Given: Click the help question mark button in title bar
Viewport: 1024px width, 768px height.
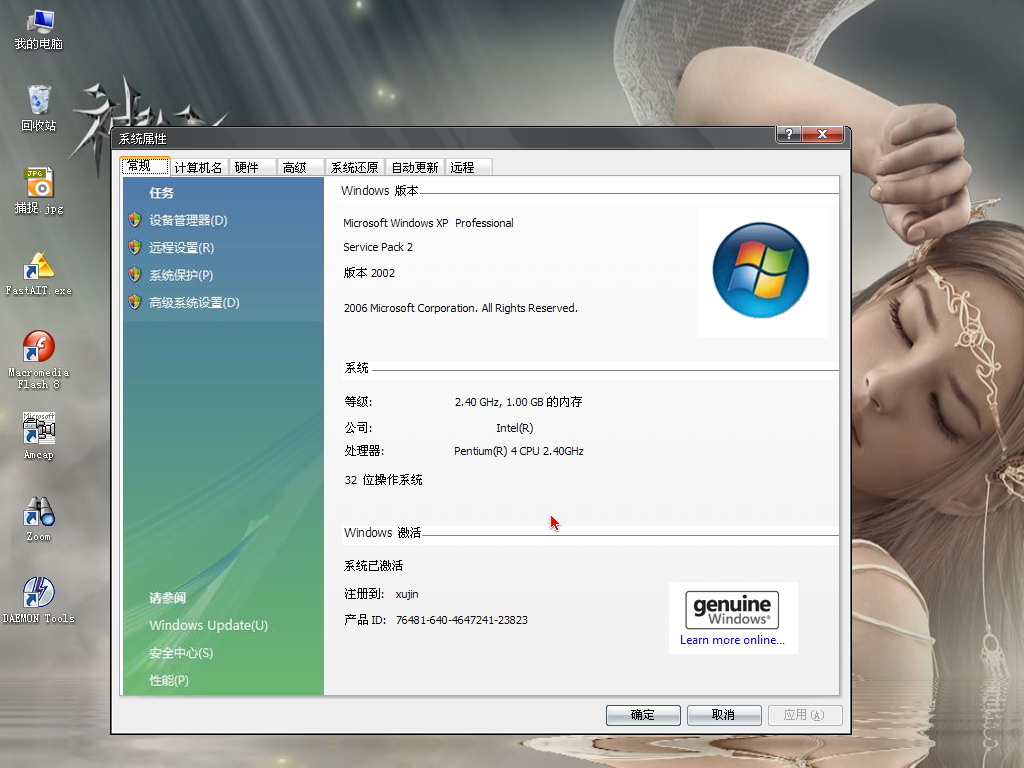Looking at the screenshot, I should (789, 134).
